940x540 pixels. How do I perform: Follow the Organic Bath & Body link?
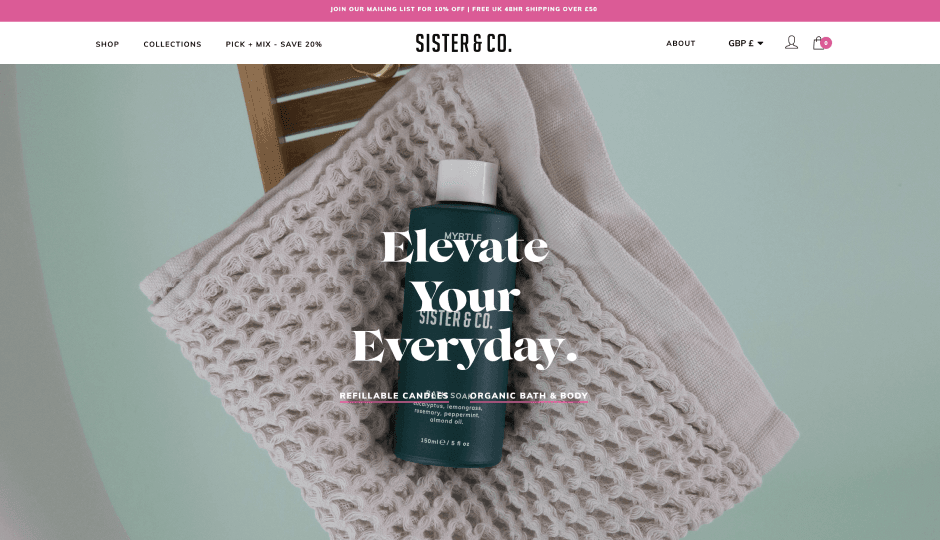(x=529, y=396)
